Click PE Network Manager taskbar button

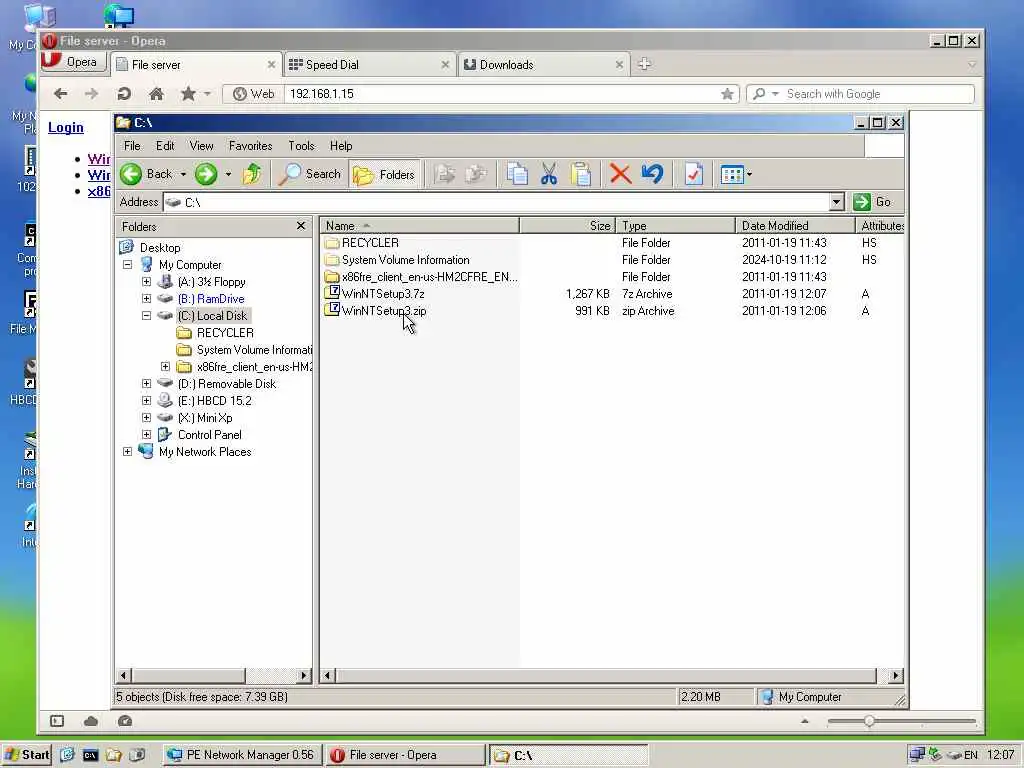[x=240, y=755]
